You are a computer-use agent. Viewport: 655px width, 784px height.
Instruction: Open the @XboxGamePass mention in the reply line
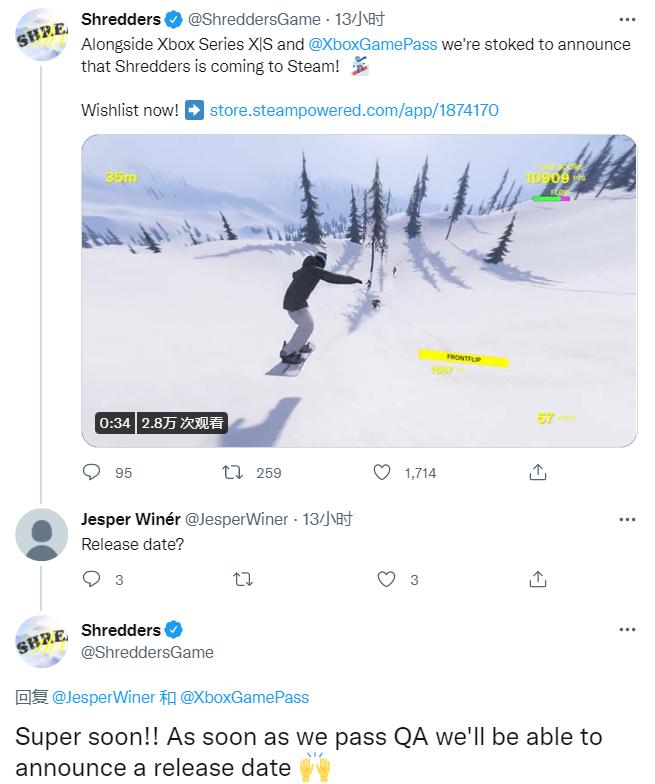point(244,697)
